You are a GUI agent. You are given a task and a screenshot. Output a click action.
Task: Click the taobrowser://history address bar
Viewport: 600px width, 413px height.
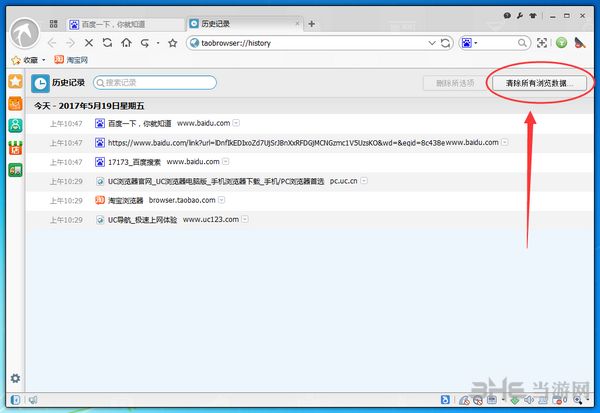(300, 43)
